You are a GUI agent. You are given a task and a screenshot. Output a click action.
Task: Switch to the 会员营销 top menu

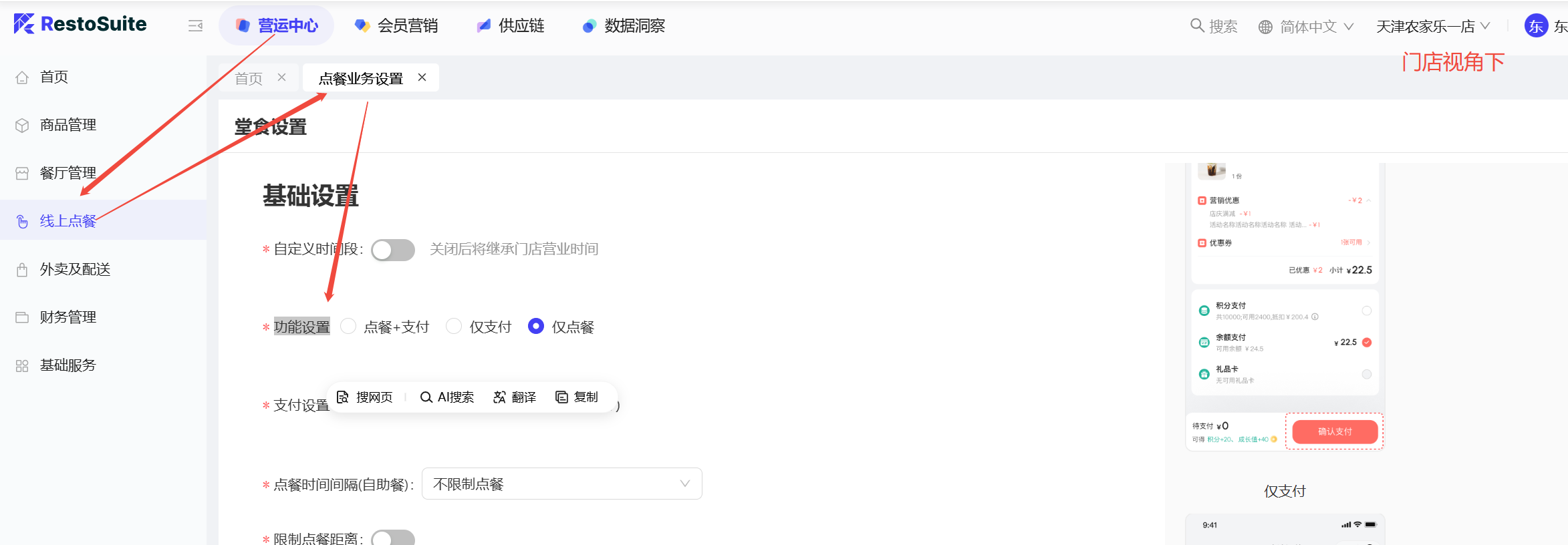396,26
